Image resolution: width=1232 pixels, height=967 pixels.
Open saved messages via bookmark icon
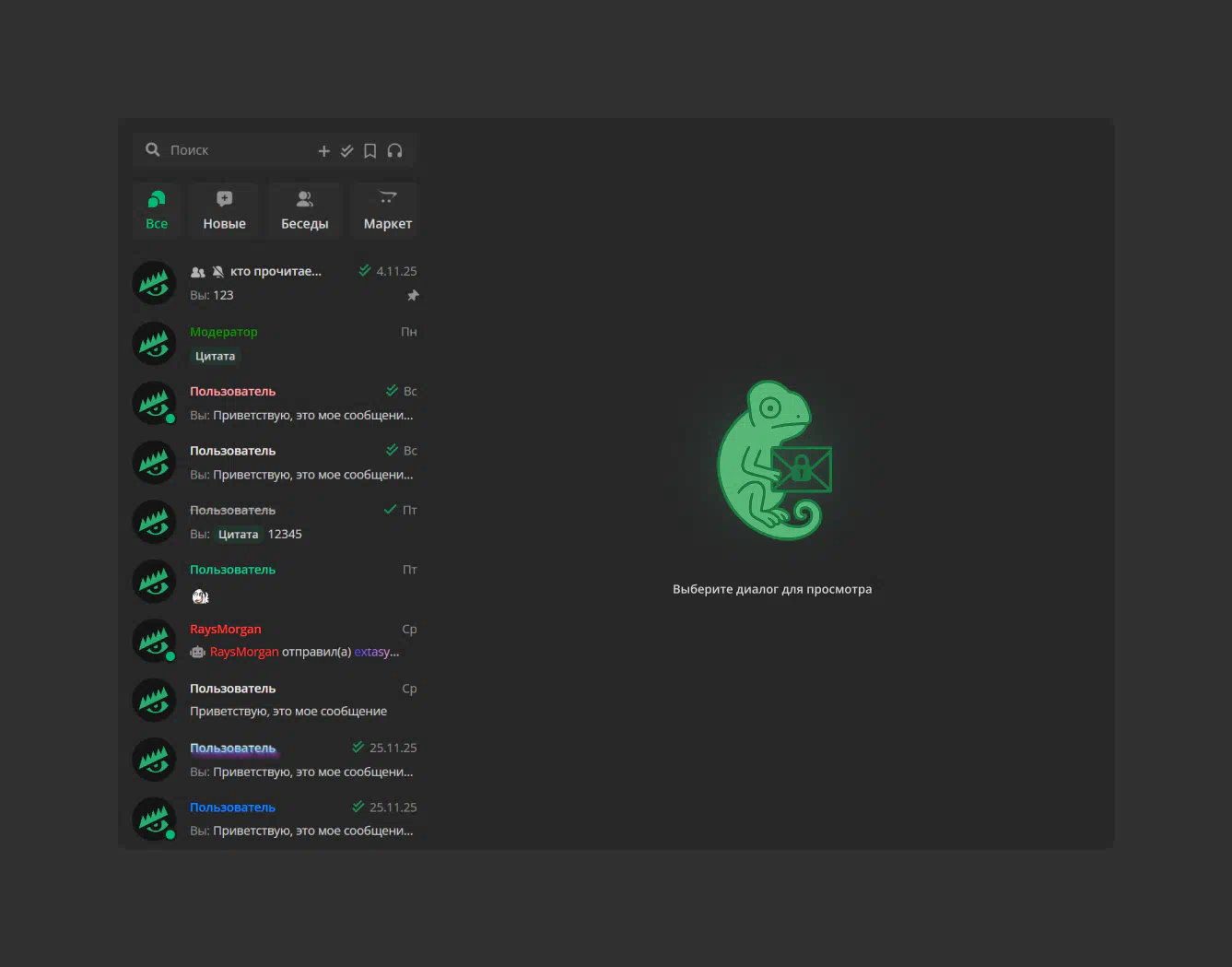(370, 151)
